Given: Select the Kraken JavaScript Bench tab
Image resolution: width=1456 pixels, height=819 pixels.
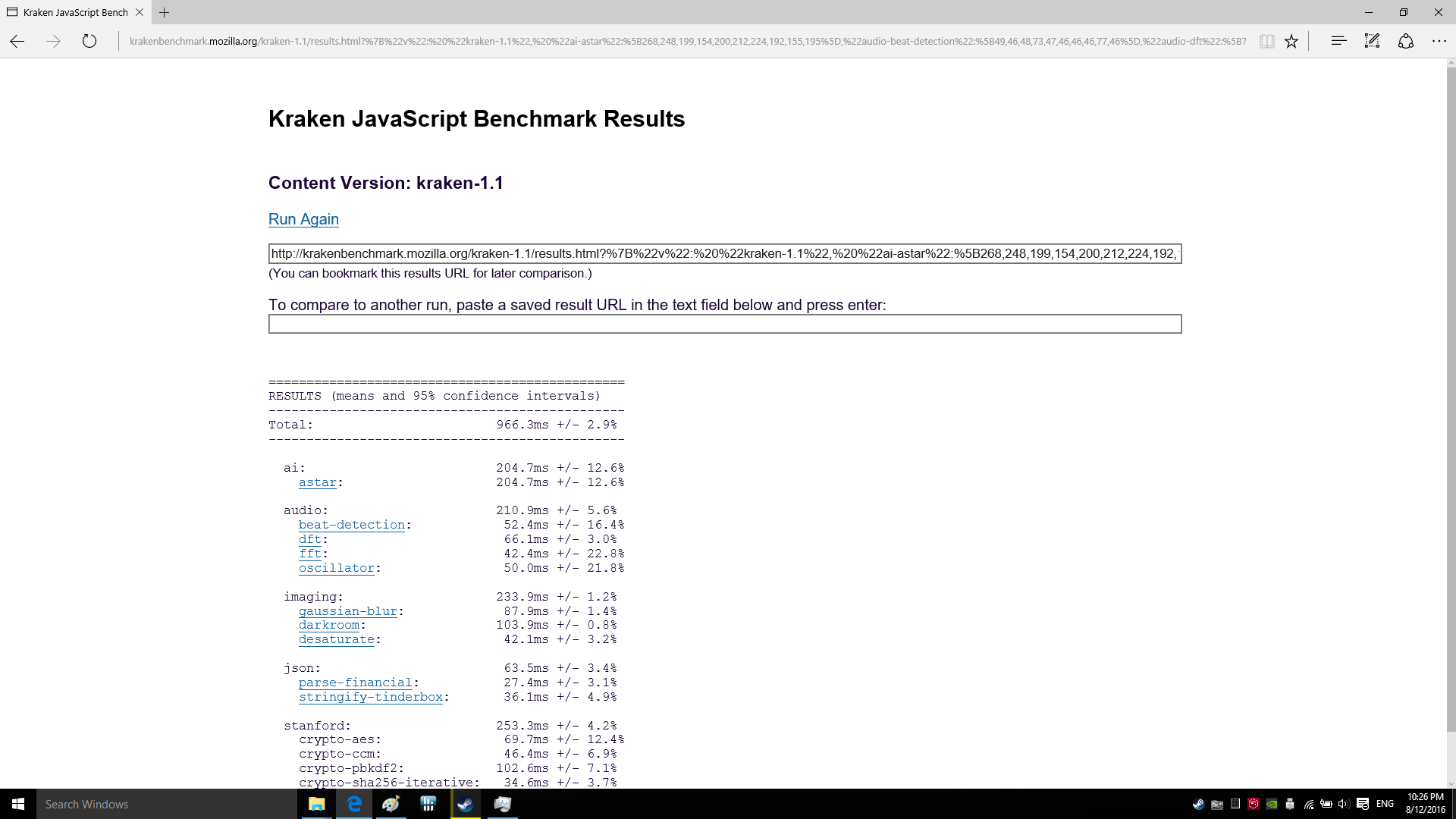Looking at the screenshot, I should (x=74, y=12).
